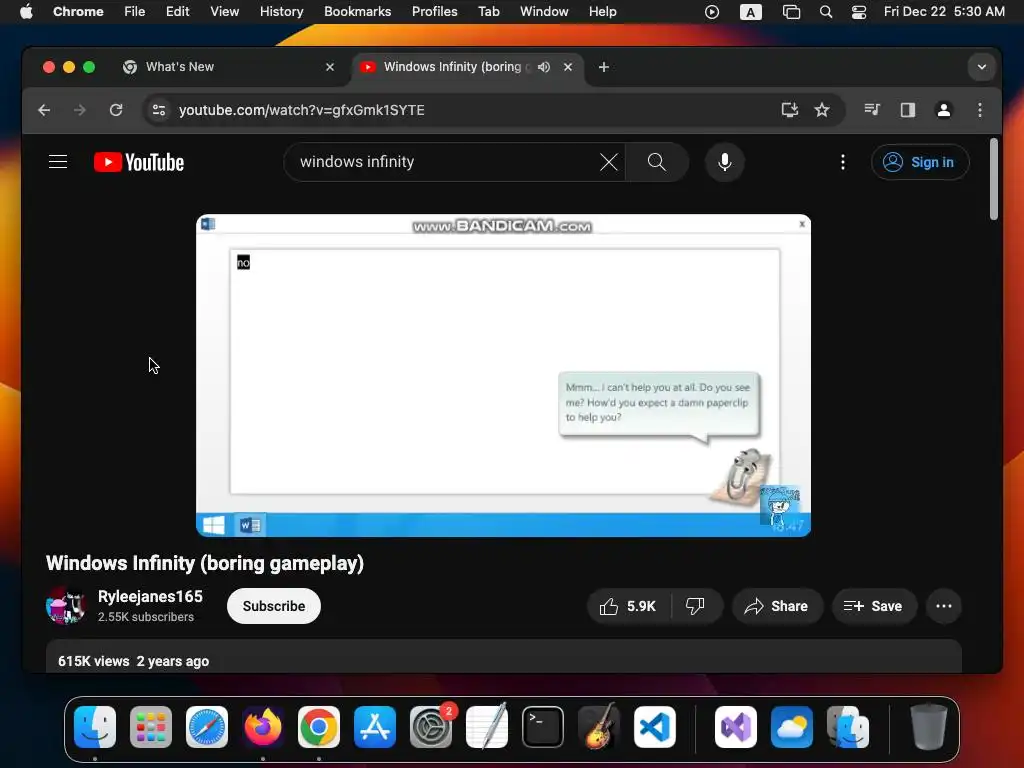1024x768 pixels.
Task: Open the View menu
Action: [x=224, y=11]
